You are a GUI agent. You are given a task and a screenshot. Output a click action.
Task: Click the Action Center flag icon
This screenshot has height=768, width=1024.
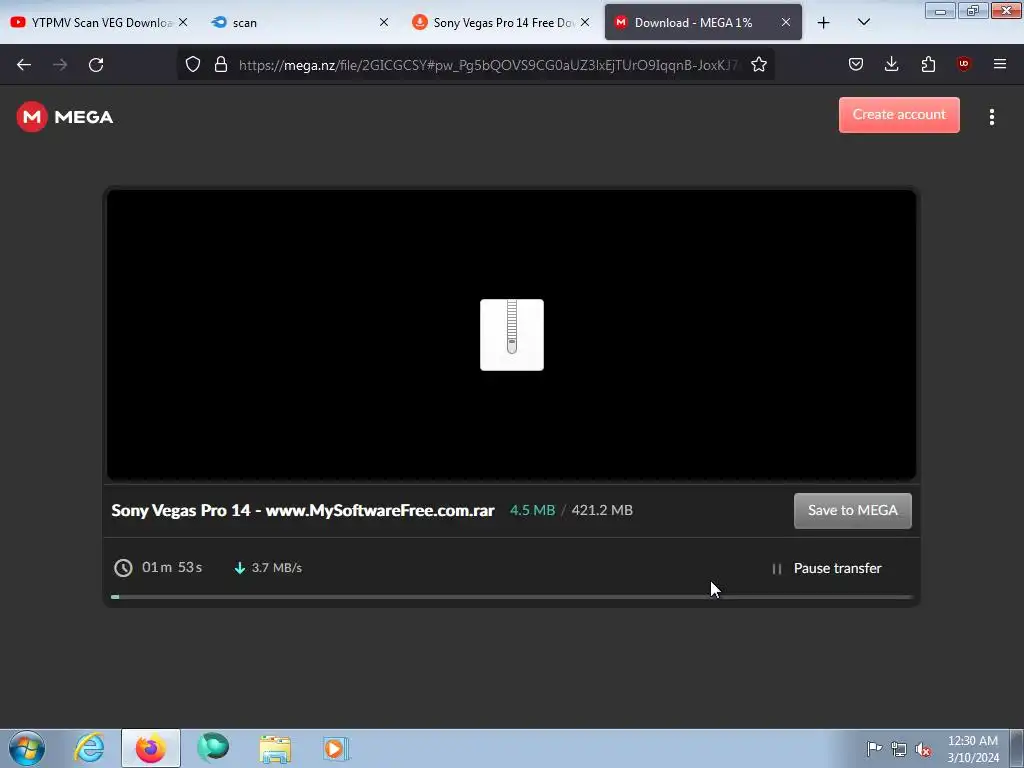tap(874, 748)
